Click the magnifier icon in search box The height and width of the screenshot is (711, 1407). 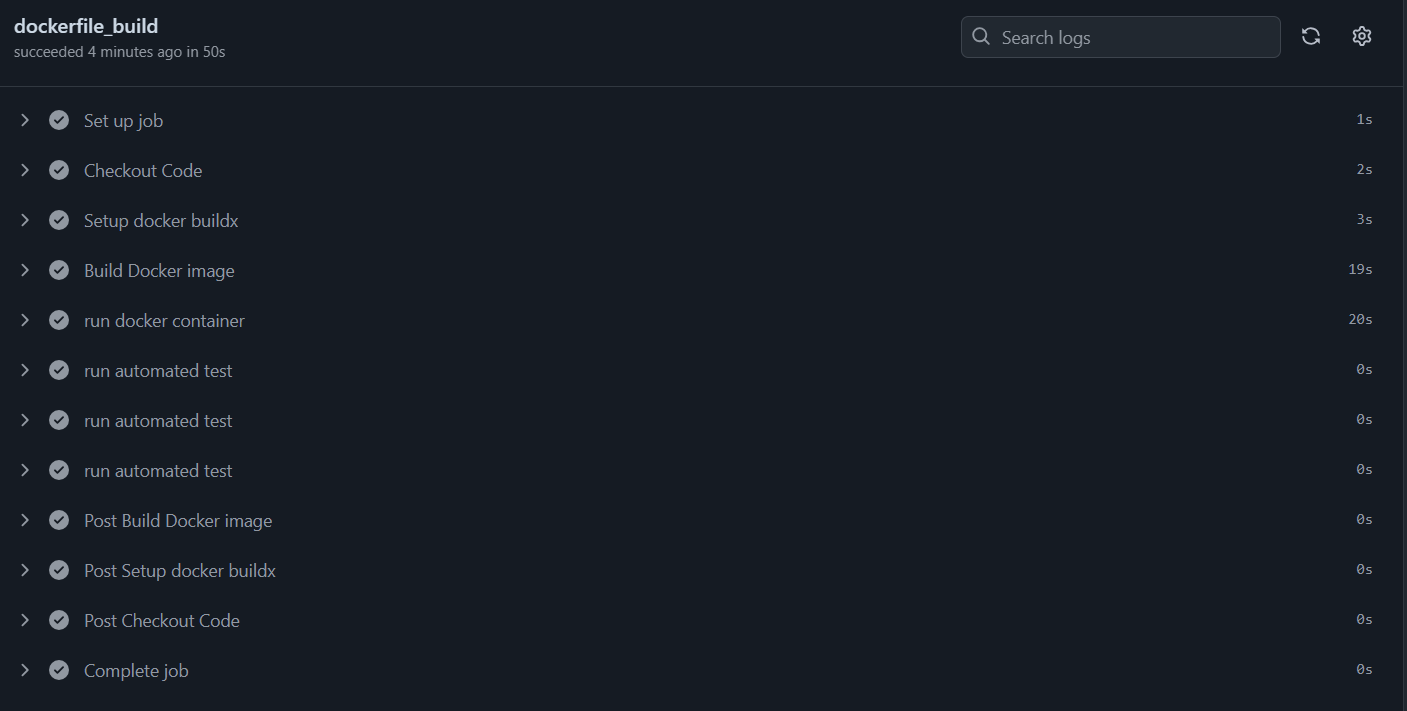tap(981, 37)
